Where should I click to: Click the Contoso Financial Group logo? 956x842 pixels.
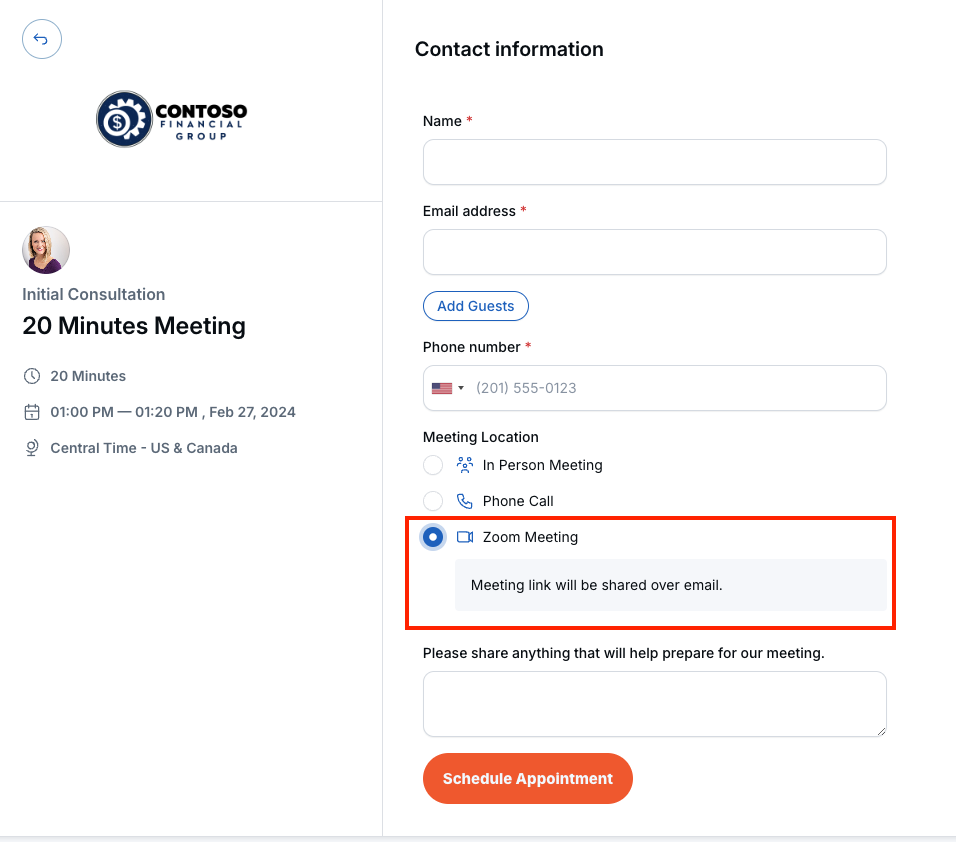pos(171,119)
